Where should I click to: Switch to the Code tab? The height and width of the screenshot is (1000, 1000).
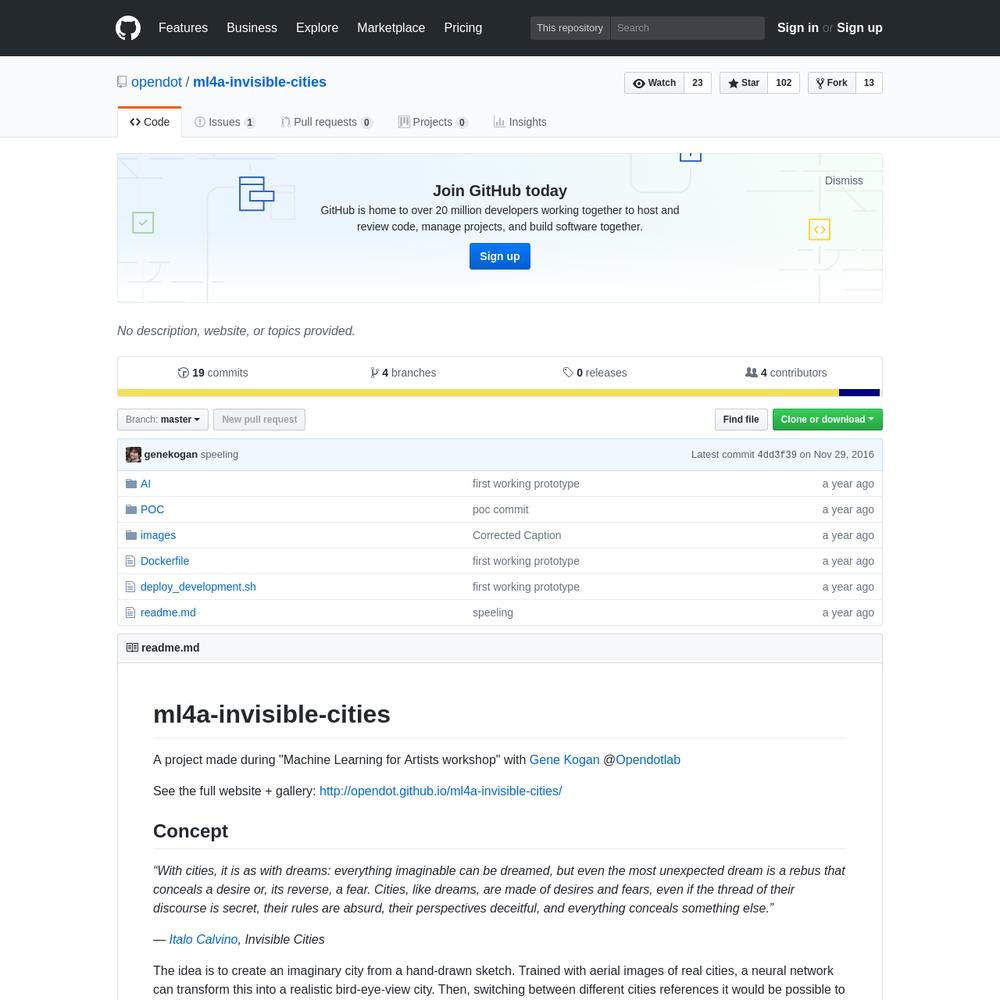point(150,122)
